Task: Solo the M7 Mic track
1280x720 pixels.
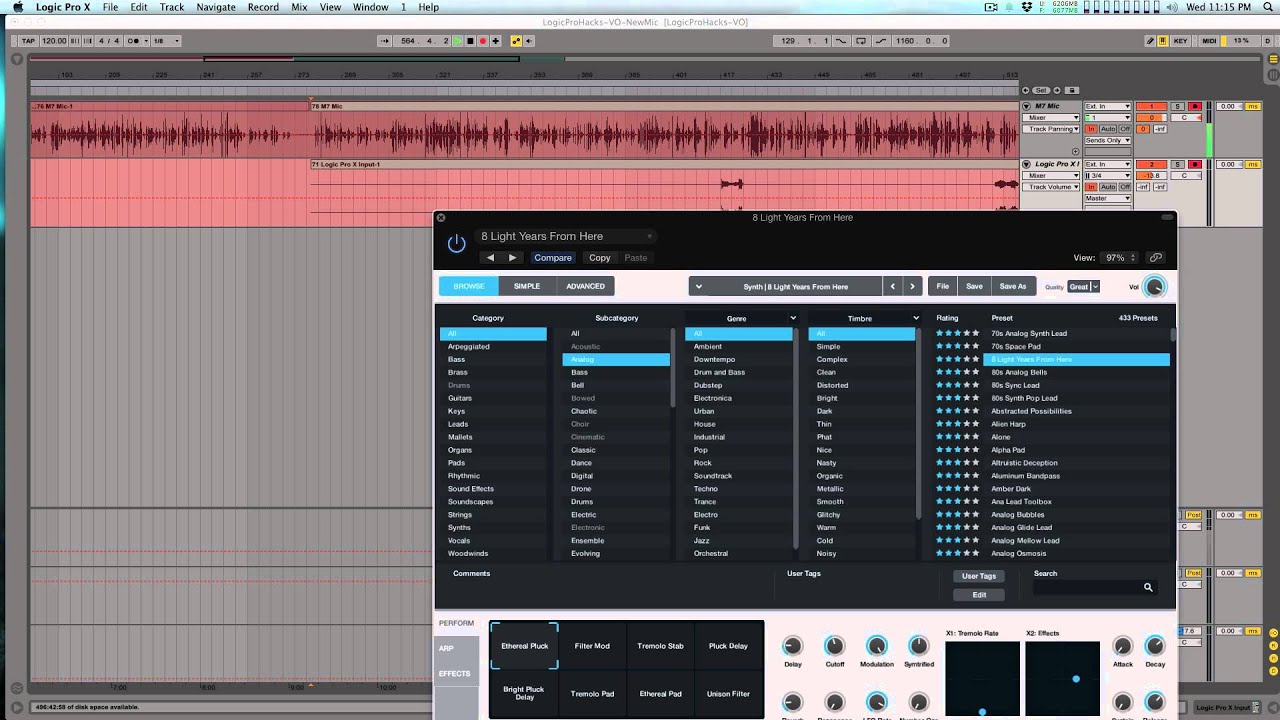Action: [1178, 106]
